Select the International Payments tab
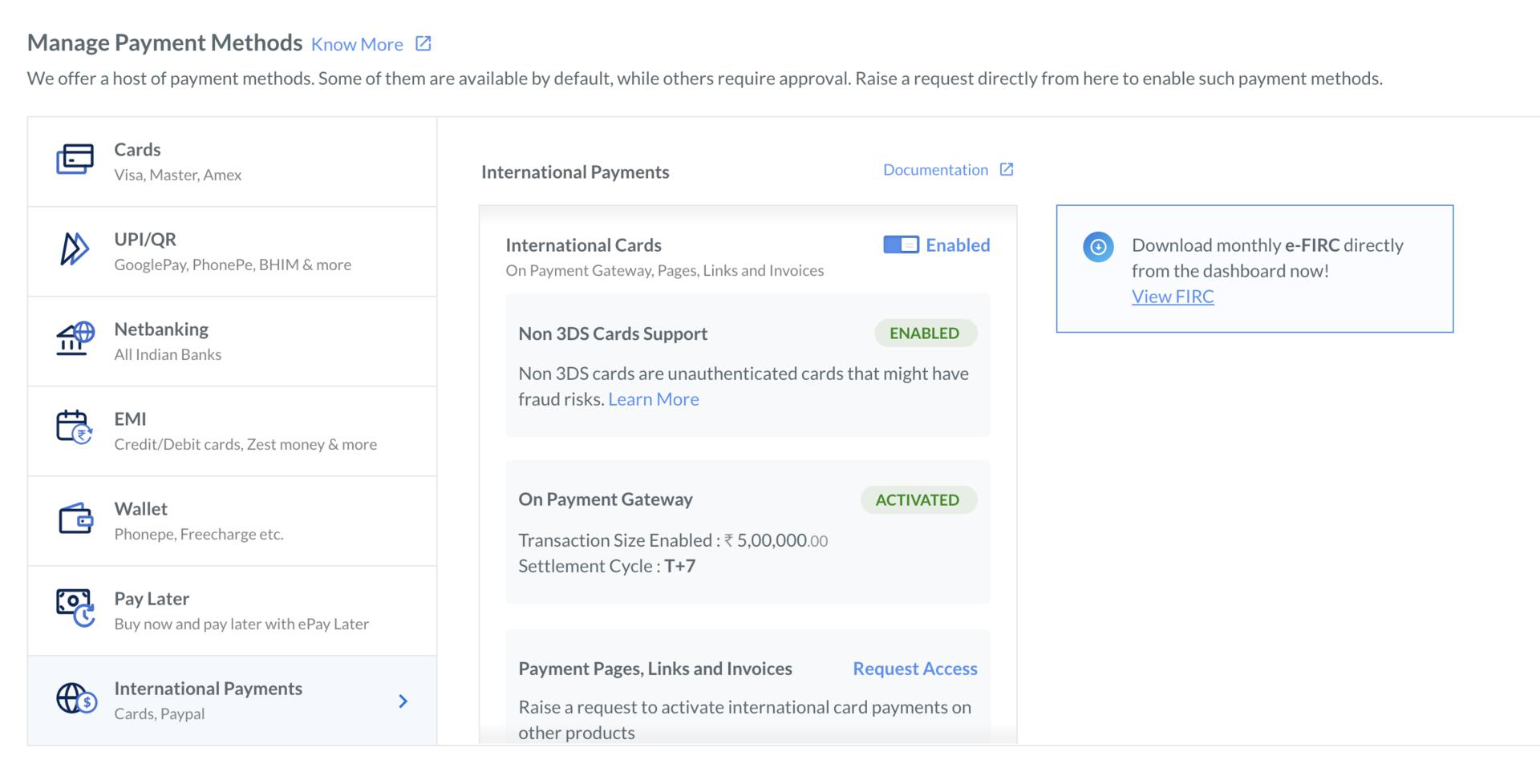1540x784 pixels. click(x=233, y=701)
